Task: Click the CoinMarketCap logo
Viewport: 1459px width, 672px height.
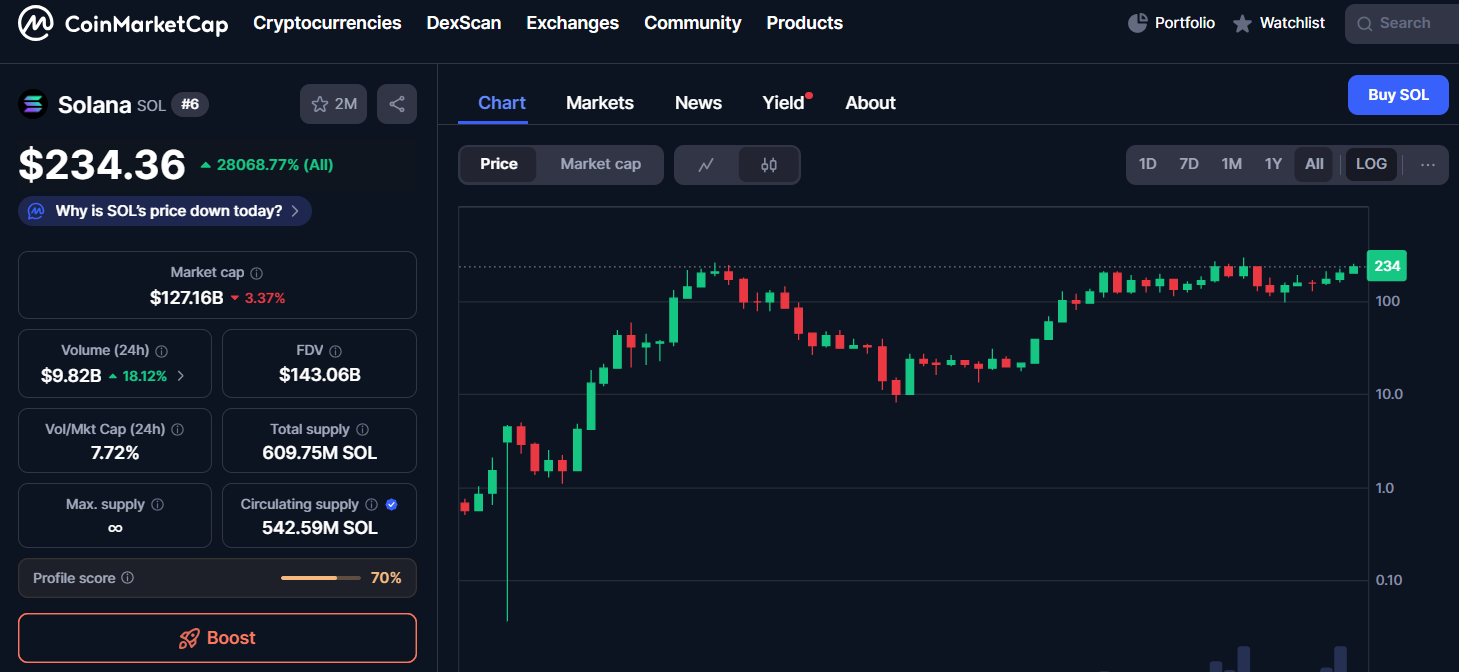Action: 123,23
